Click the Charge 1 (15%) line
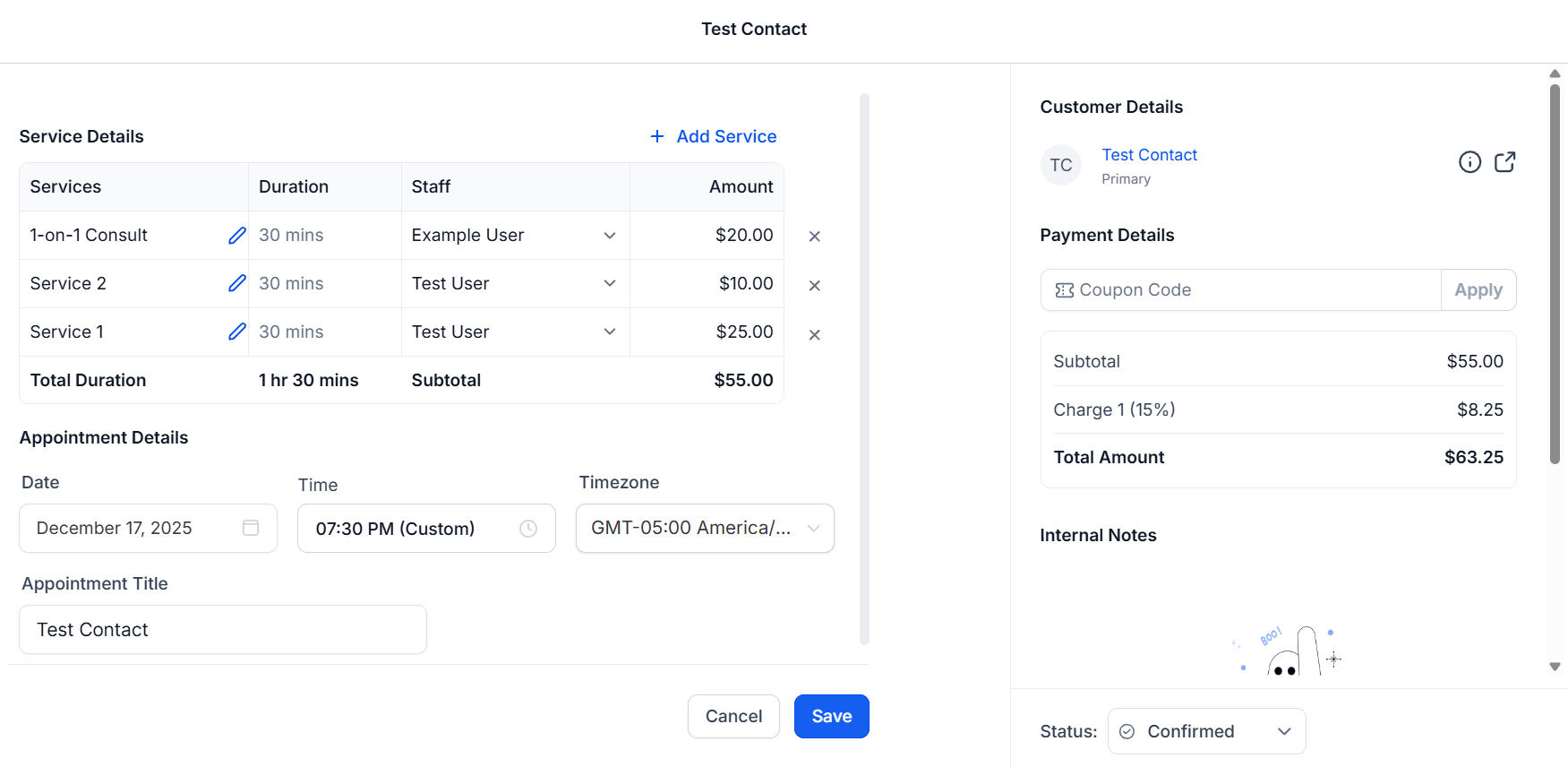 click(x=1278, y=410)
